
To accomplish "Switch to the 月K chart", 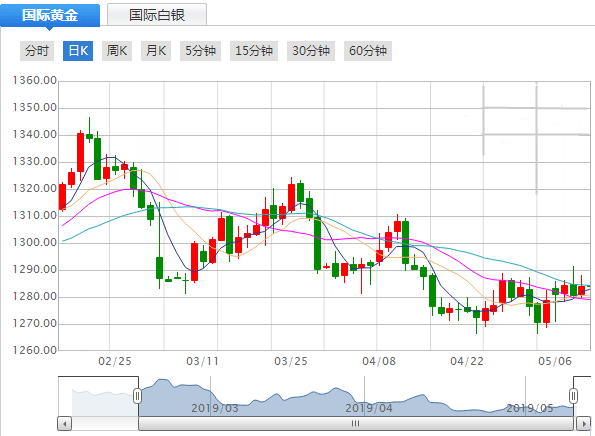I will [156, 50].
